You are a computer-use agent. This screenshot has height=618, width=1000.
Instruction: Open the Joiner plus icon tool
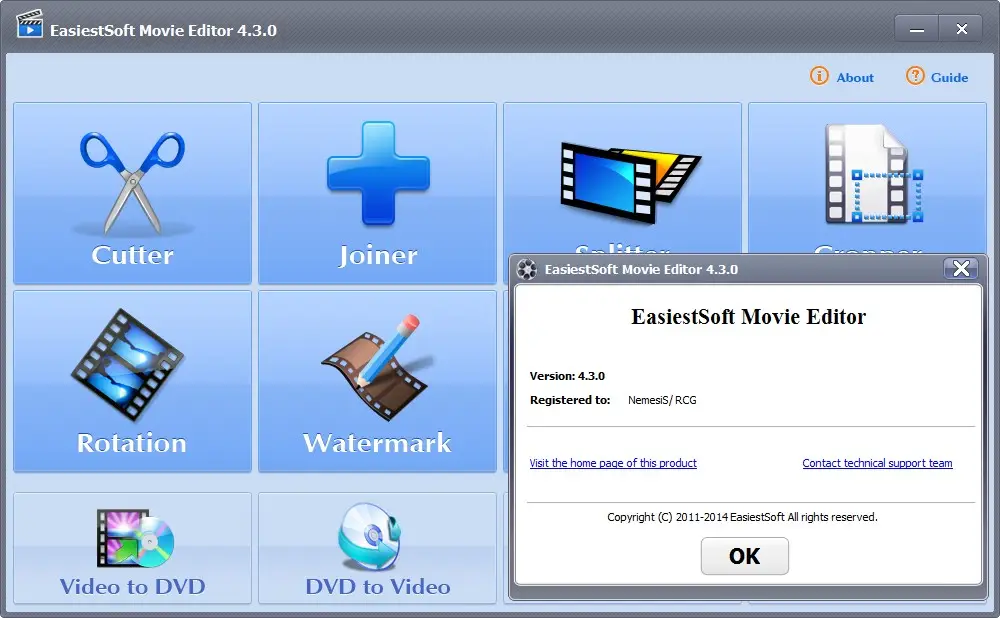tap(377, 193)
